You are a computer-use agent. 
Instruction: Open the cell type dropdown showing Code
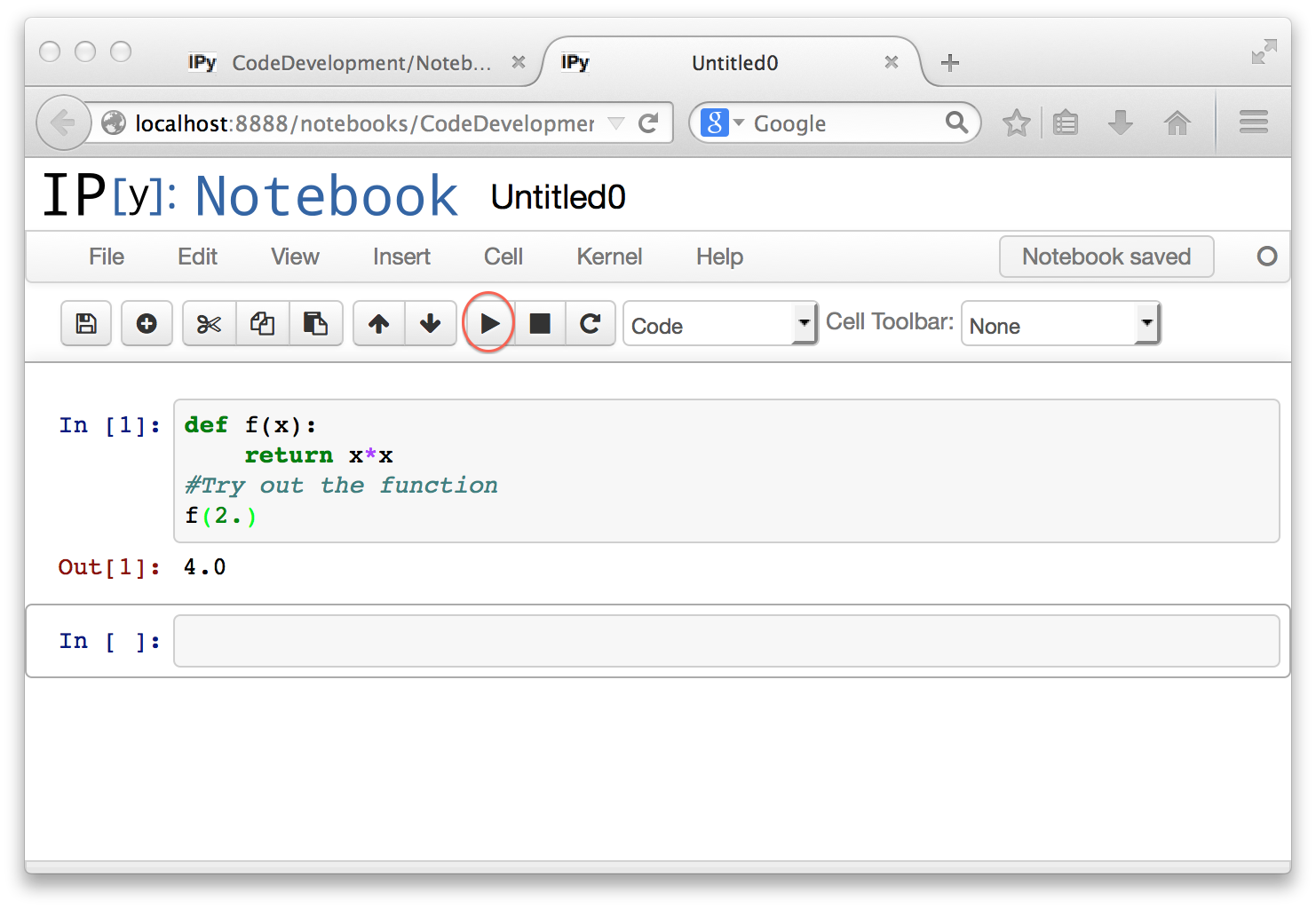720,325
